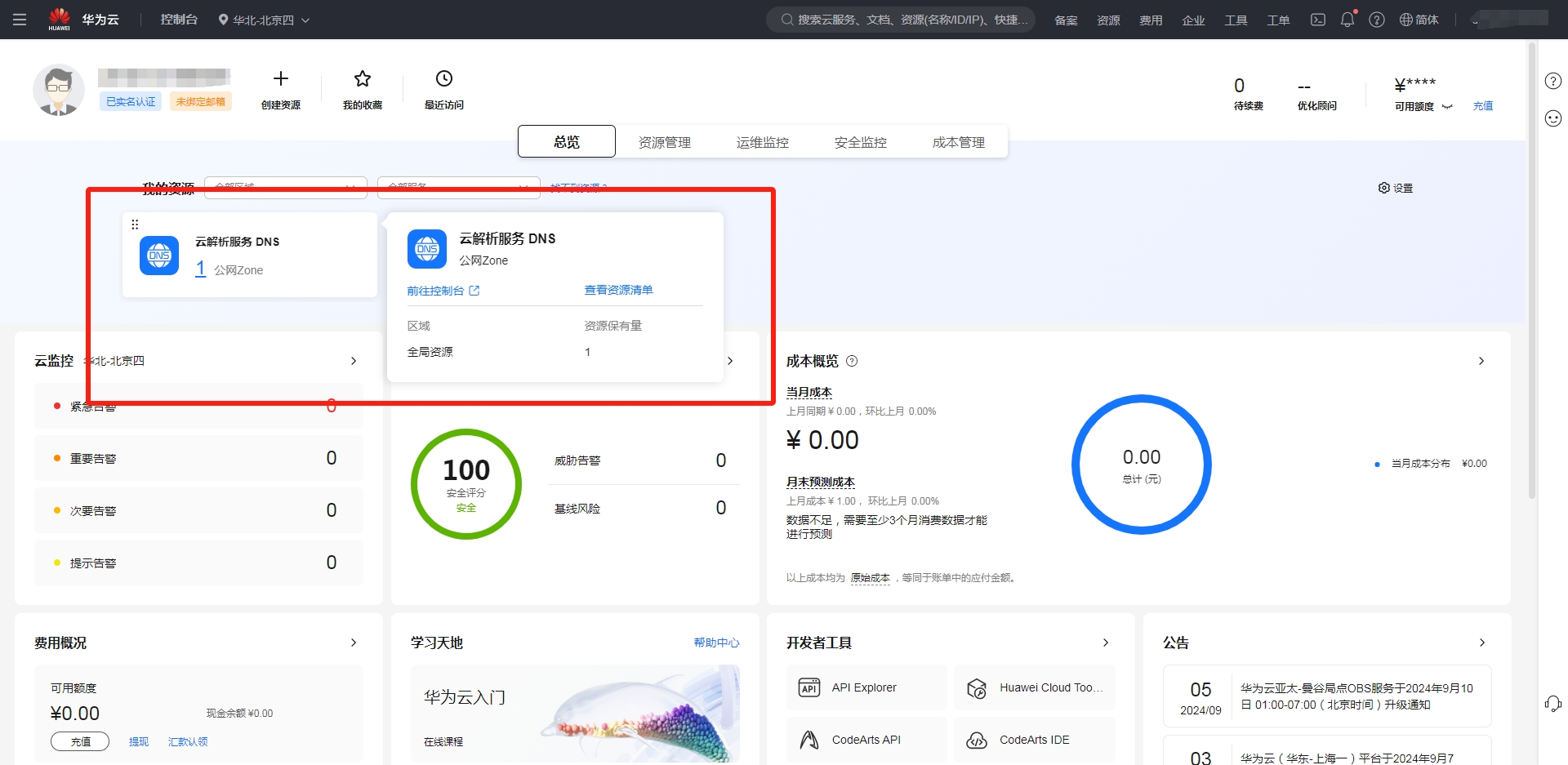Click 前往控制台 in DNS popup
The height and width of the screenshot is (765, 1568).
coord(443,291)
